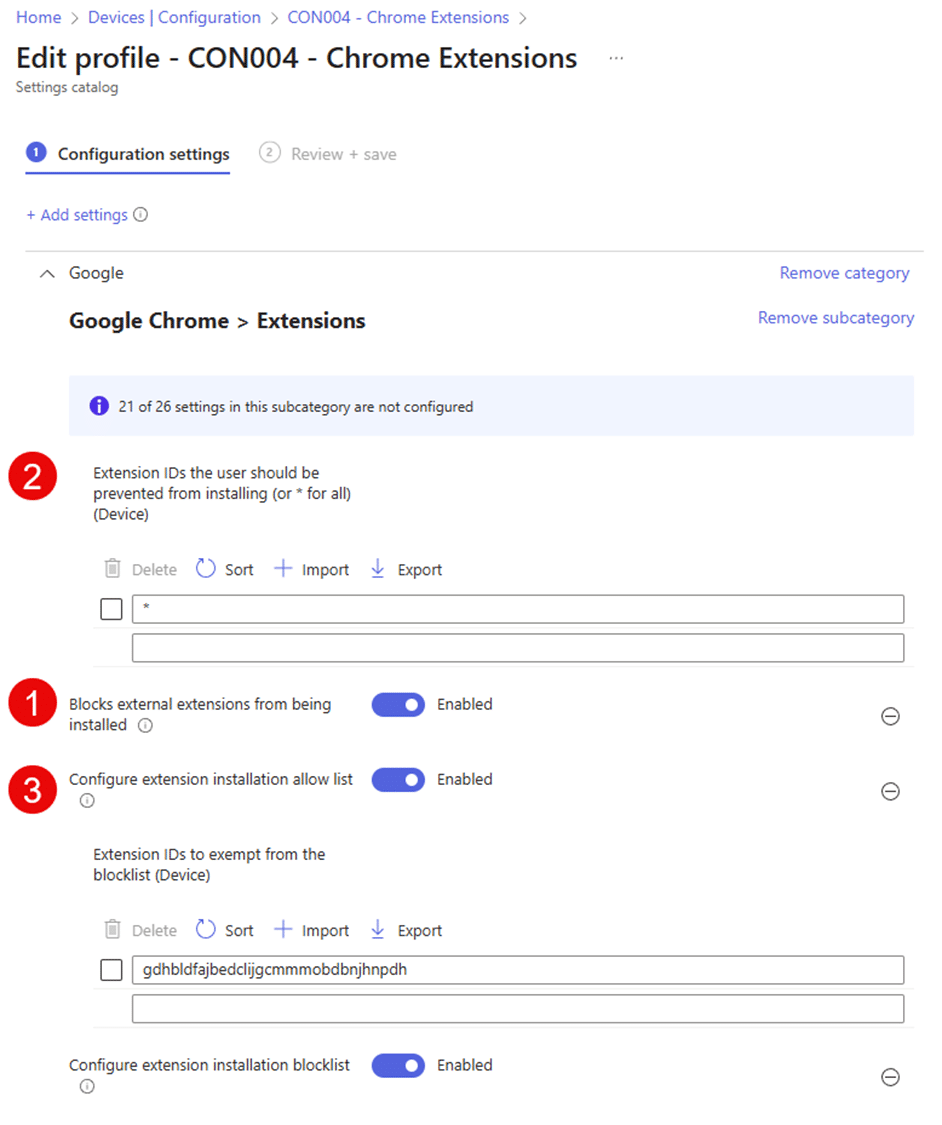Open the Configuration settings tab
Image resolution: width=942 pixels, height=1125 pixels.
coord(143,154)
